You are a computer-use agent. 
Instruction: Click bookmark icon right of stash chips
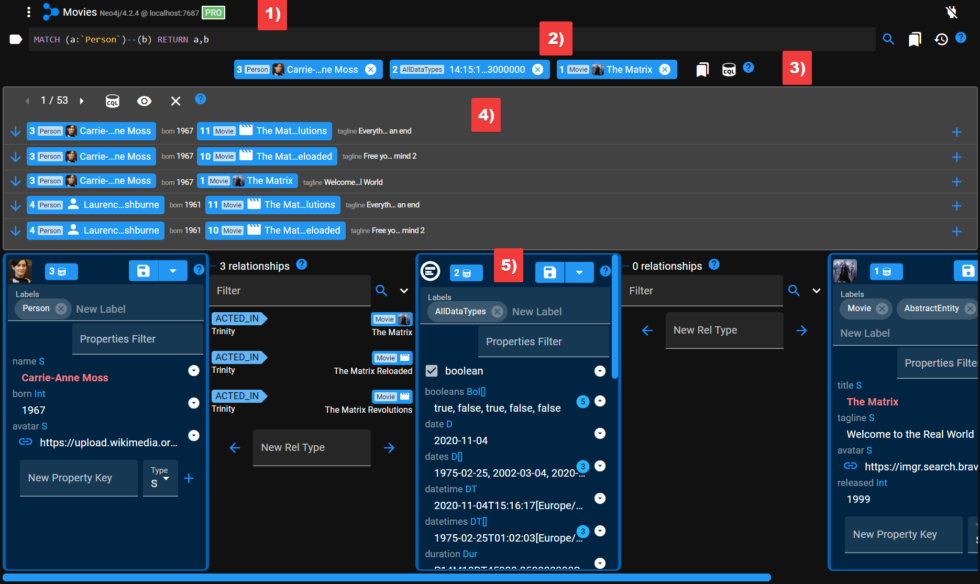(x=702, y=69)
